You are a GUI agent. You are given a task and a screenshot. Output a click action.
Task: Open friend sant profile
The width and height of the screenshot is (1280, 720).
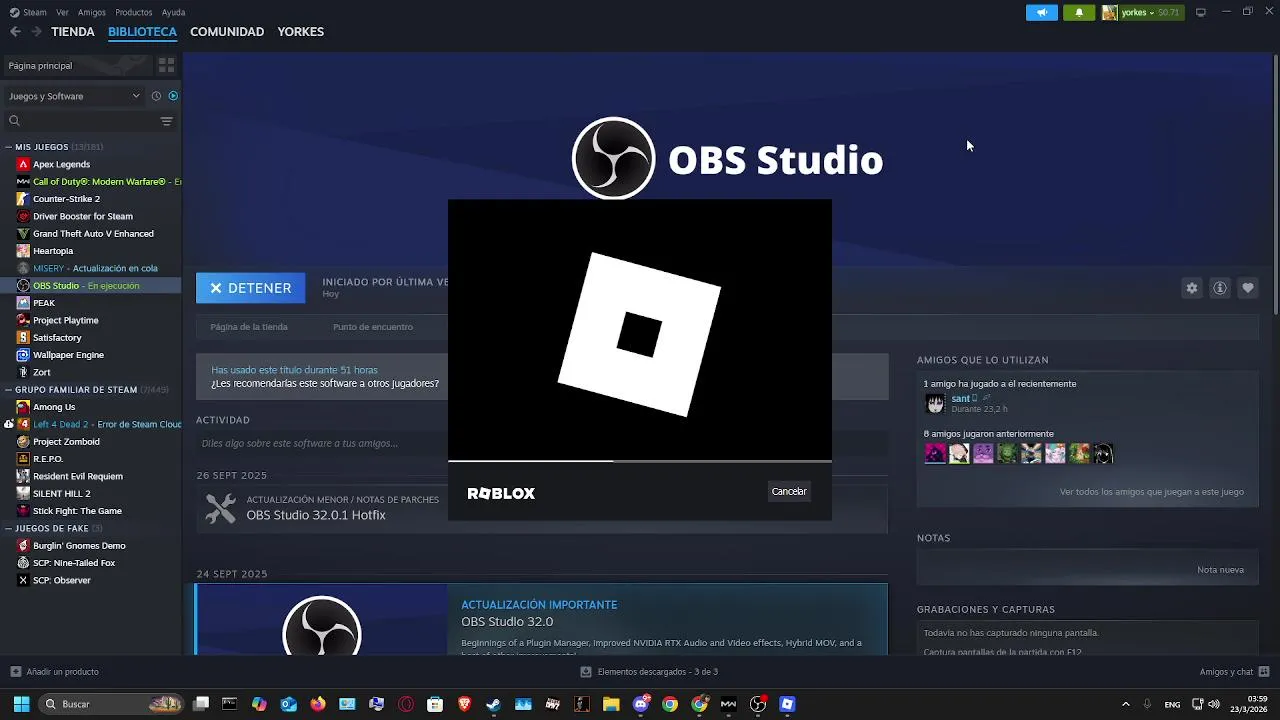960,398
